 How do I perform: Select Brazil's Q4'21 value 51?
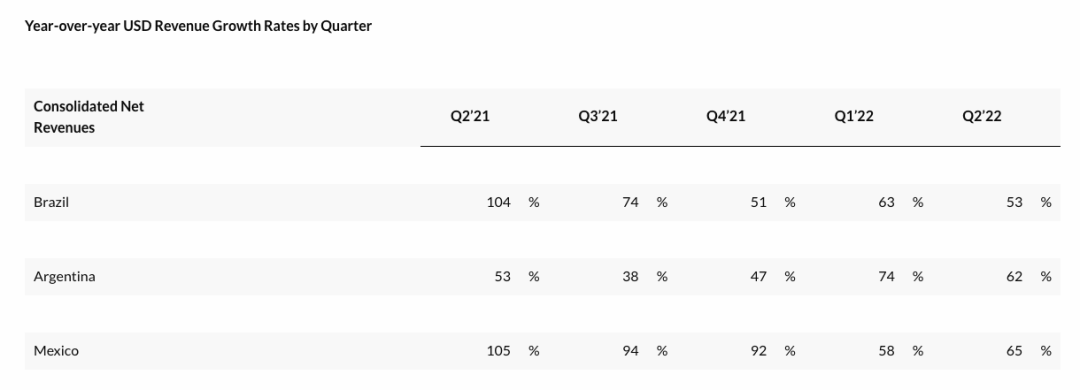click(x=758, y=203)
